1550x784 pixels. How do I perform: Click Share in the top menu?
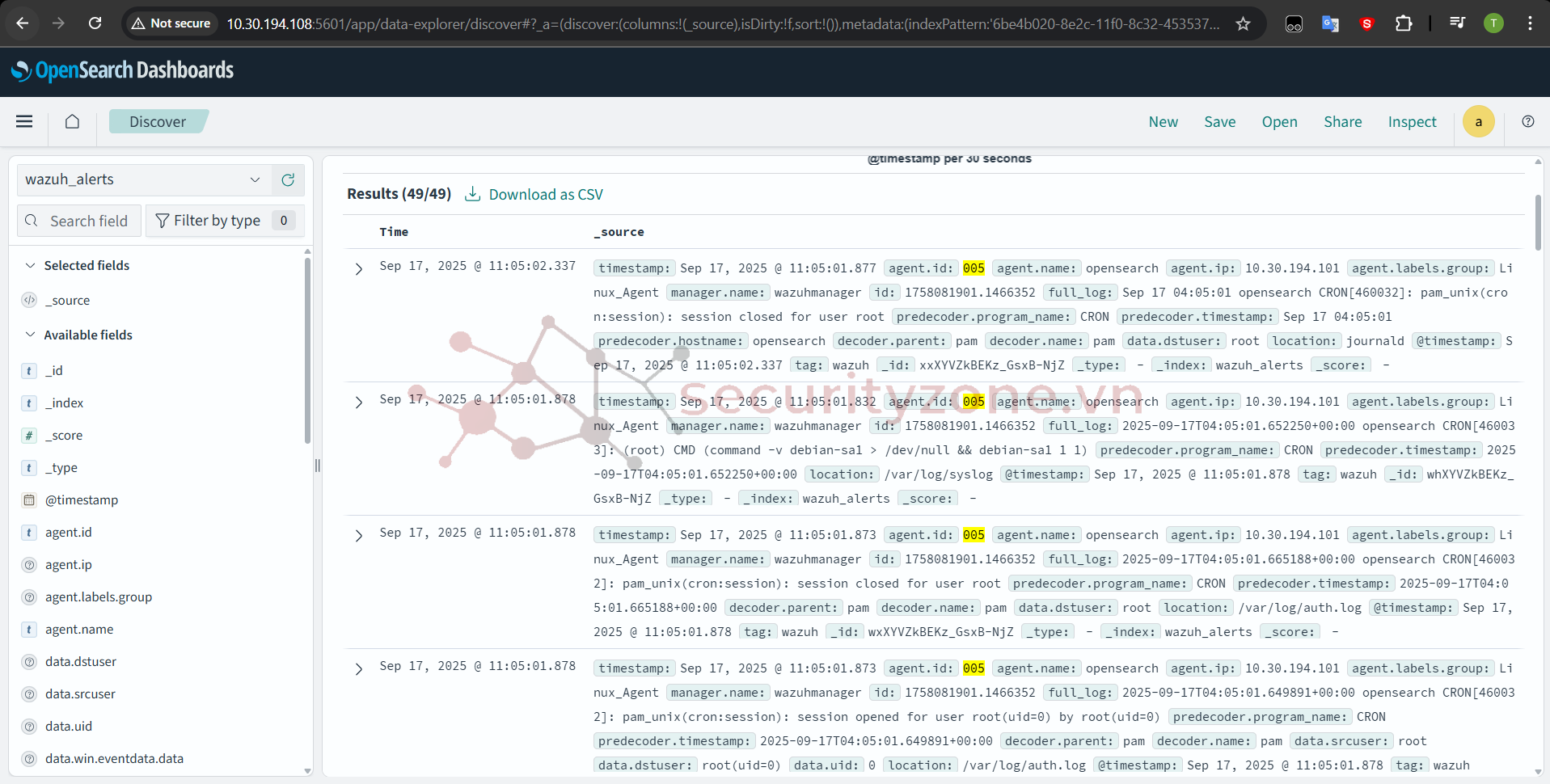coord(1342,121)
